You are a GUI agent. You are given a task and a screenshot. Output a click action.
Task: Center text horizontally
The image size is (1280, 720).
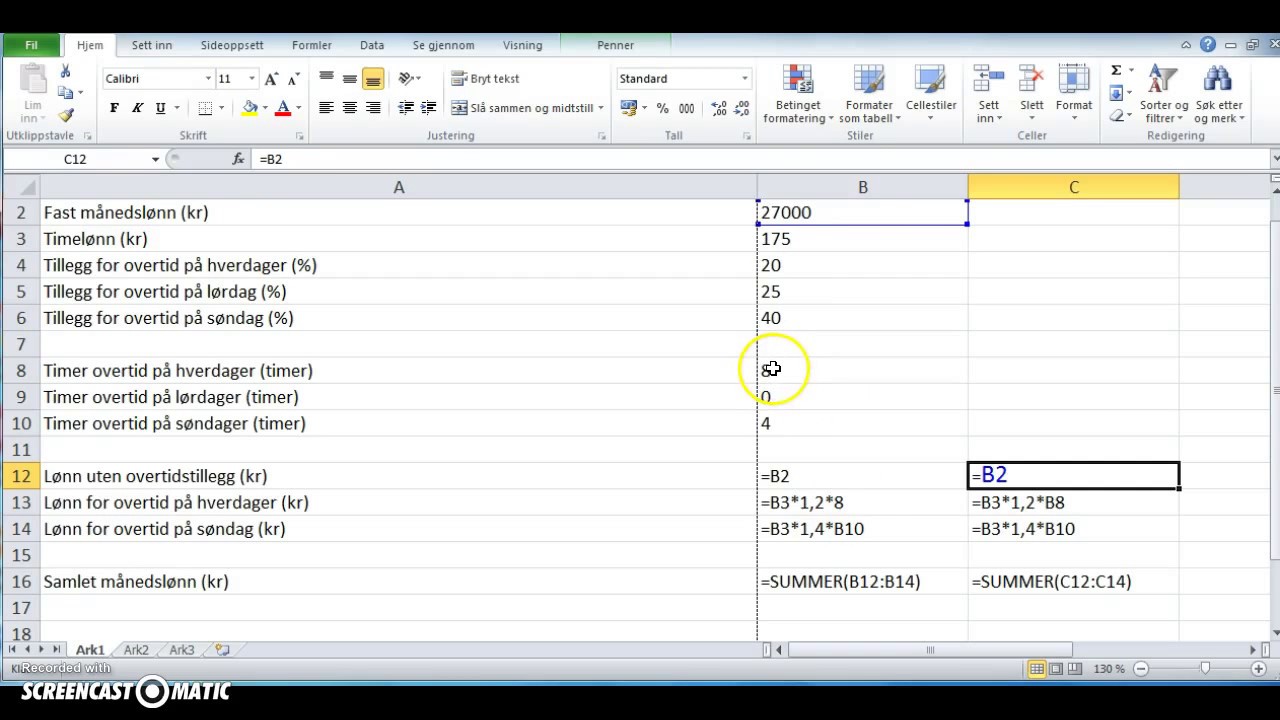click(349, 108)
